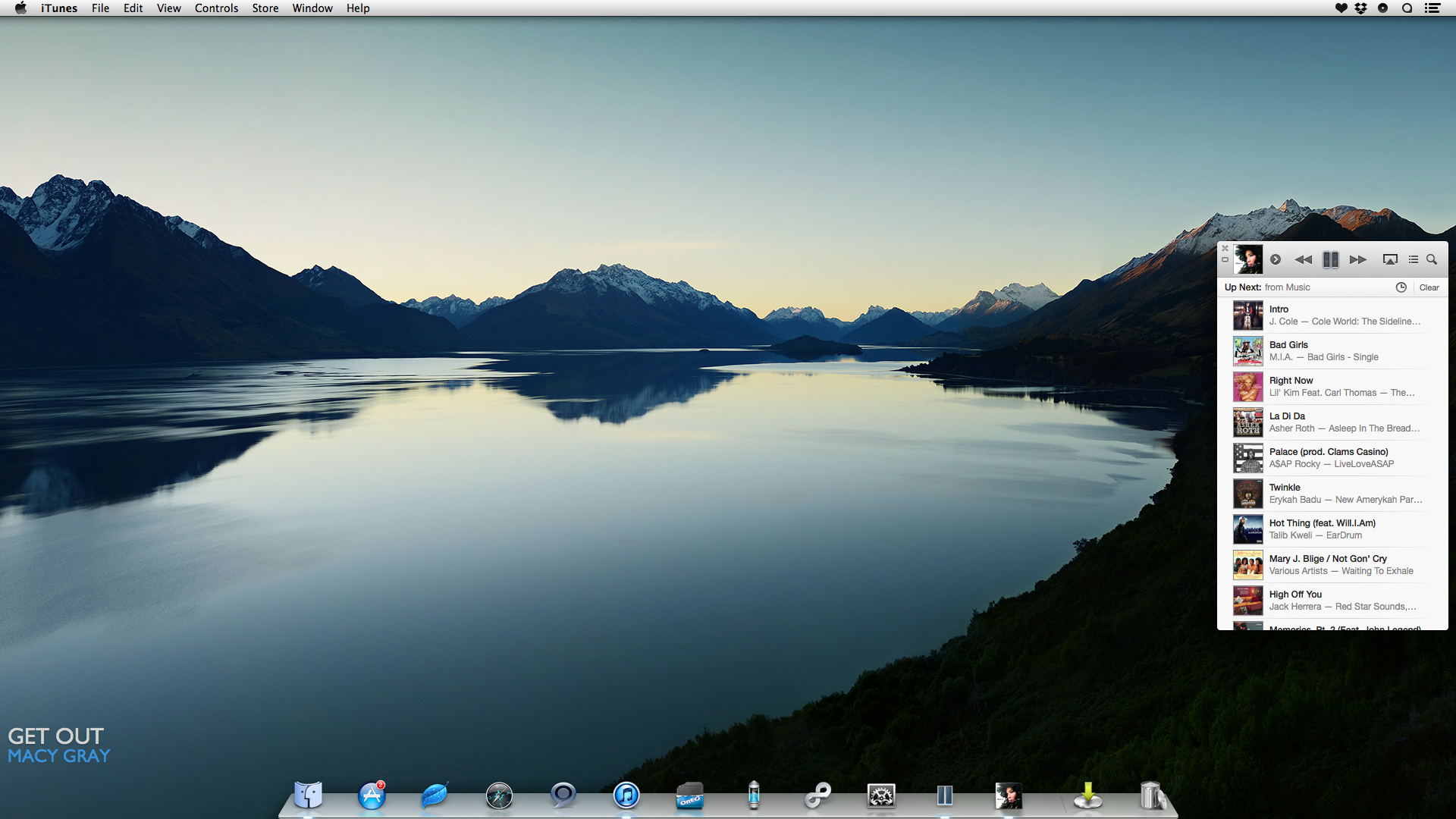1456x819 pixels.
Task: Open the Trash in the Dock
Action: point(1151,795)
